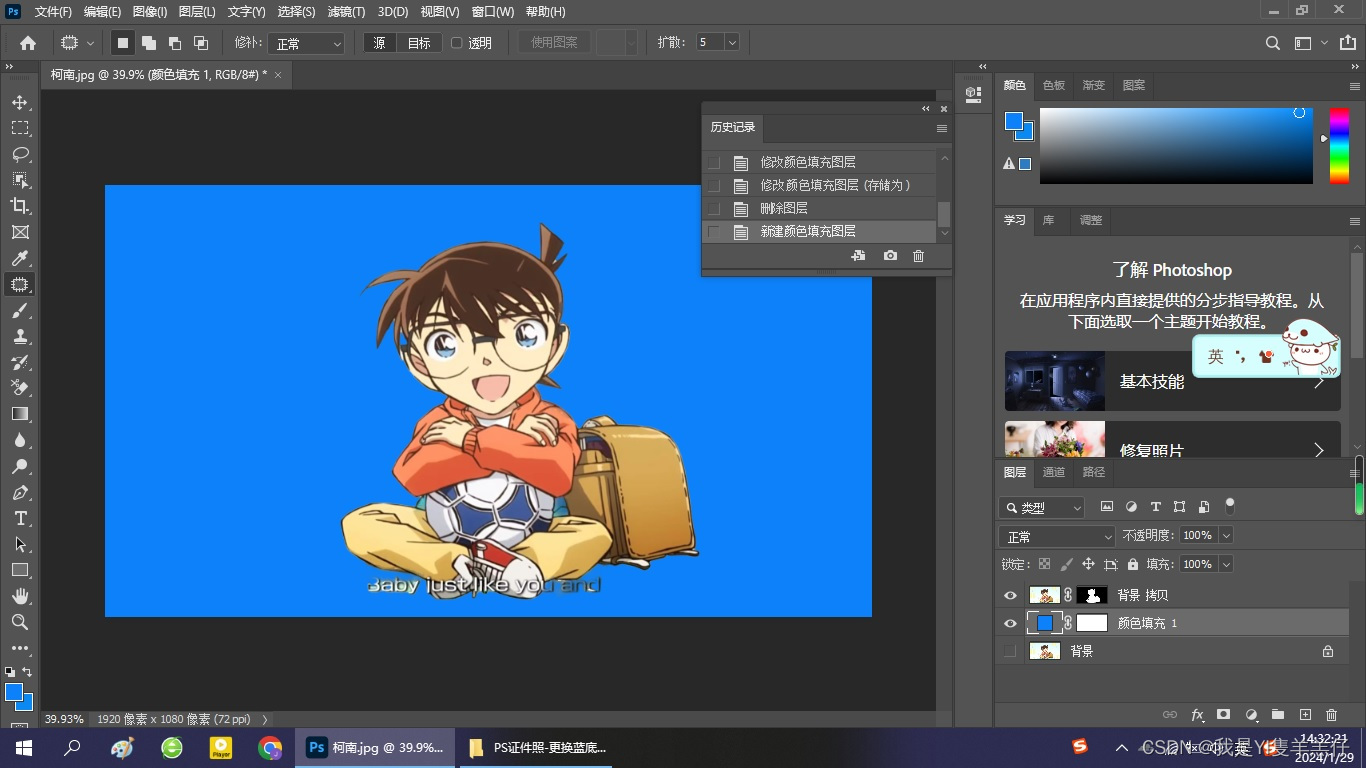Select the Path Selection tool
This screenshot has width=1366, height=768.
click(x=20, y=544)
